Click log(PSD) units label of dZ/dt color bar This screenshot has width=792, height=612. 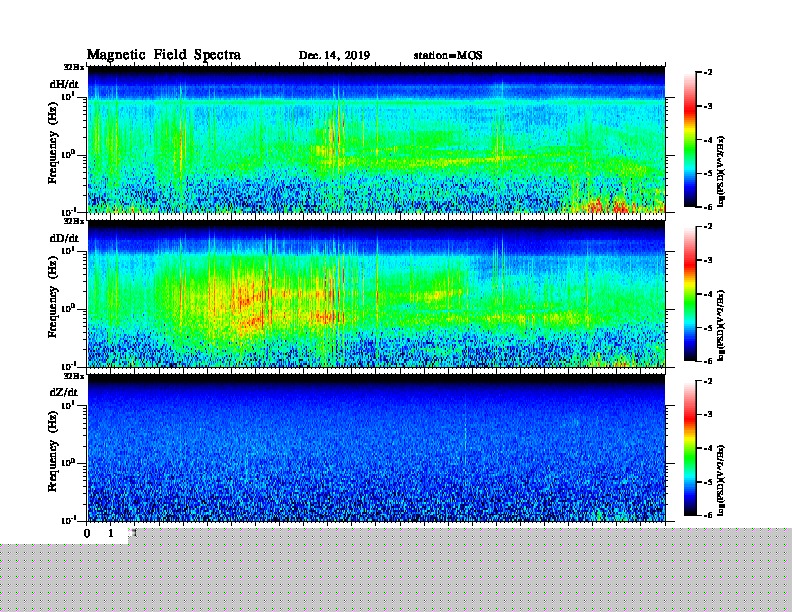point(721,480)
